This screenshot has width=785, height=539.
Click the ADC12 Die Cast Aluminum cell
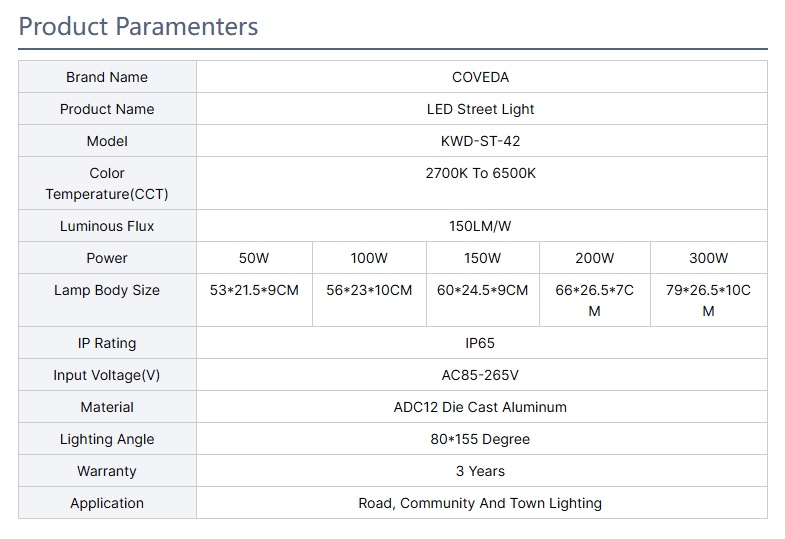pos(480,407)
